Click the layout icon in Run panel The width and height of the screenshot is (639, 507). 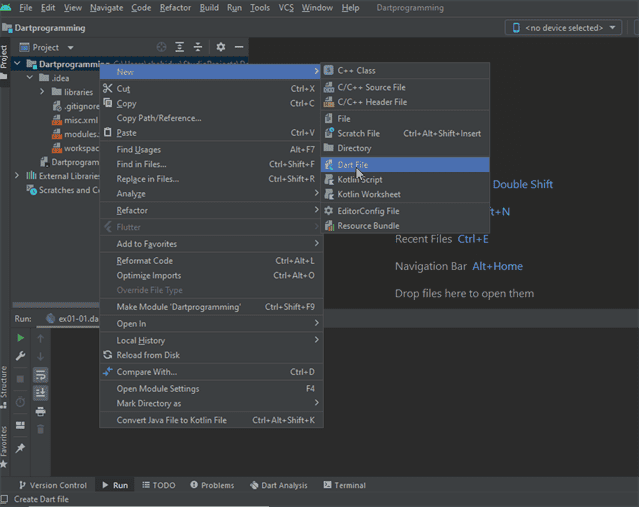pos(20,425)
